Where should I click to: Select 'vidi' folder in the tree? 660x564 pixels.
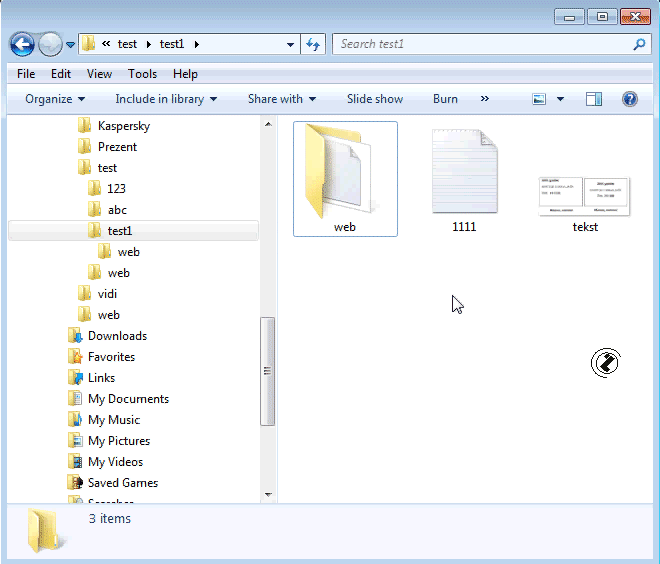click(107, 294)
